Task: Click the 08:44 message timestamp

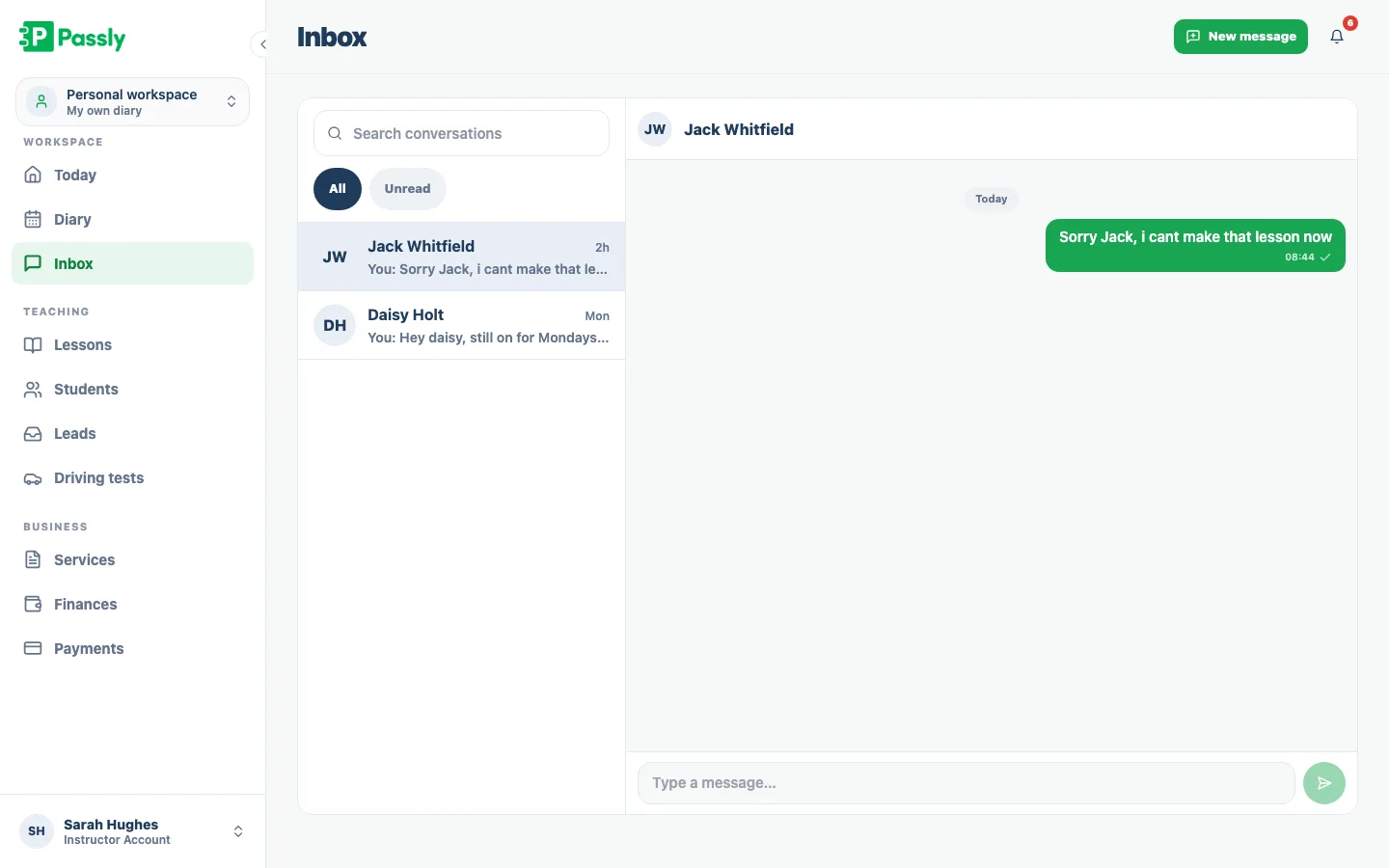Action: coord(1299,258)
